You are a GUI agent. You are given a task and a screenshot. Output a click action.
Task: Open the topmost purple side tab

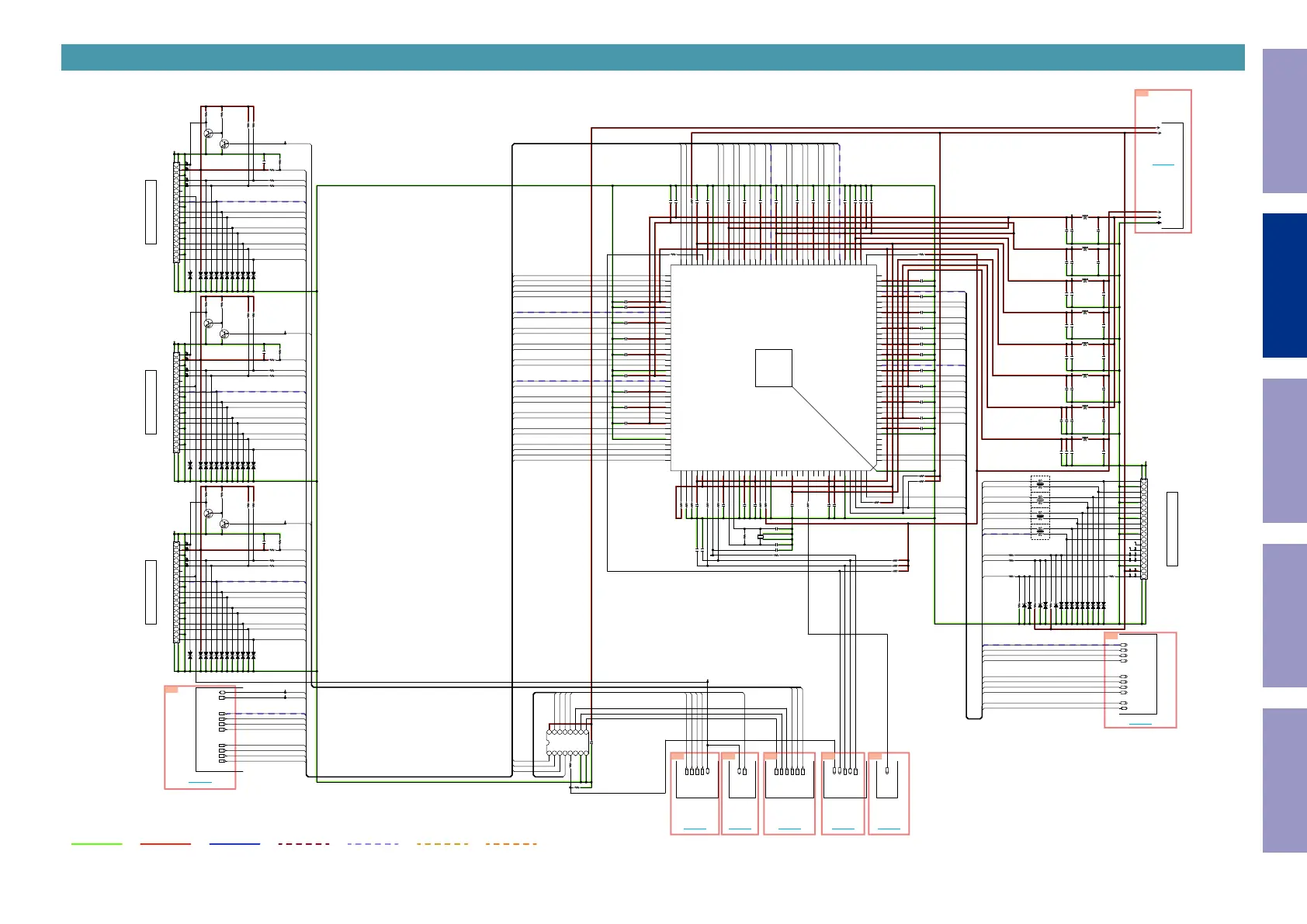(x=1284, y=121)
